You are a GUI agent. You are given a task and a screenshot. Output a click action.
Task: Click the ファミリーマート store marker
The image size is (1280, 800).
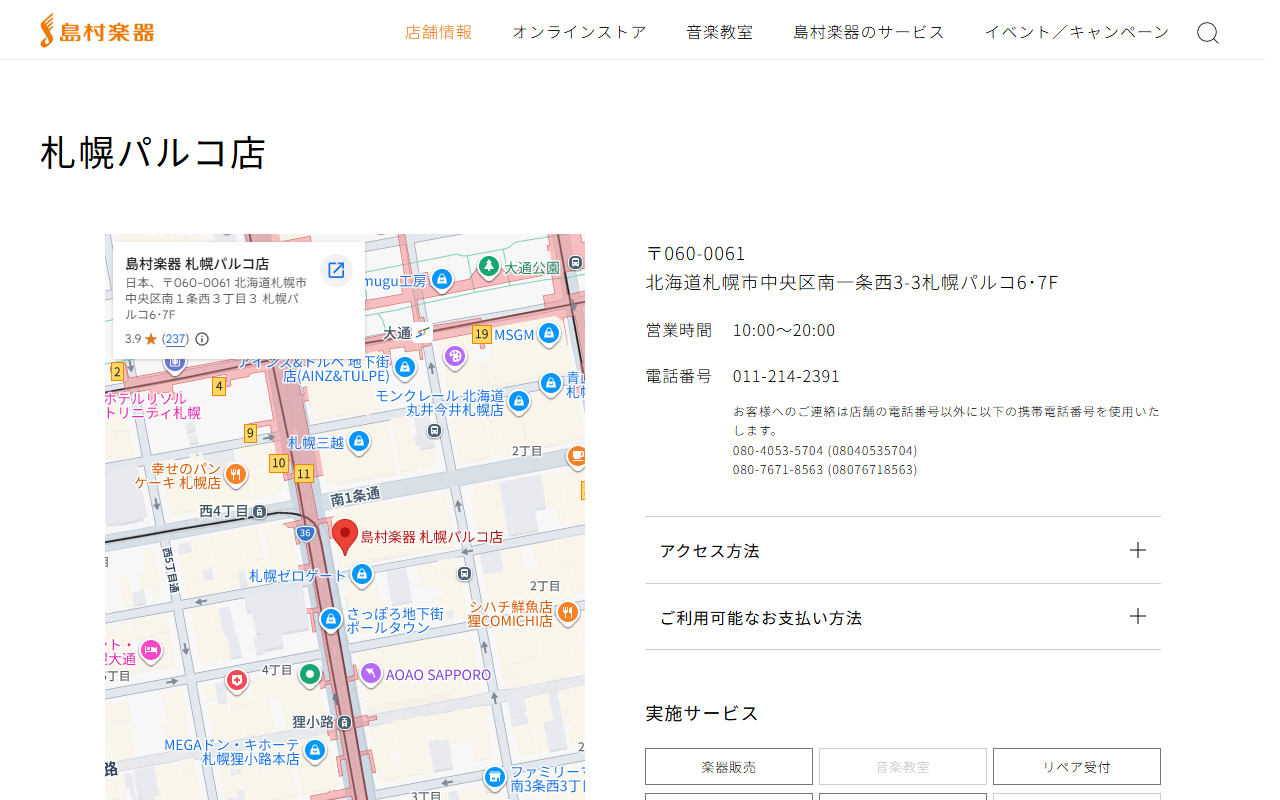pos(495,777)
